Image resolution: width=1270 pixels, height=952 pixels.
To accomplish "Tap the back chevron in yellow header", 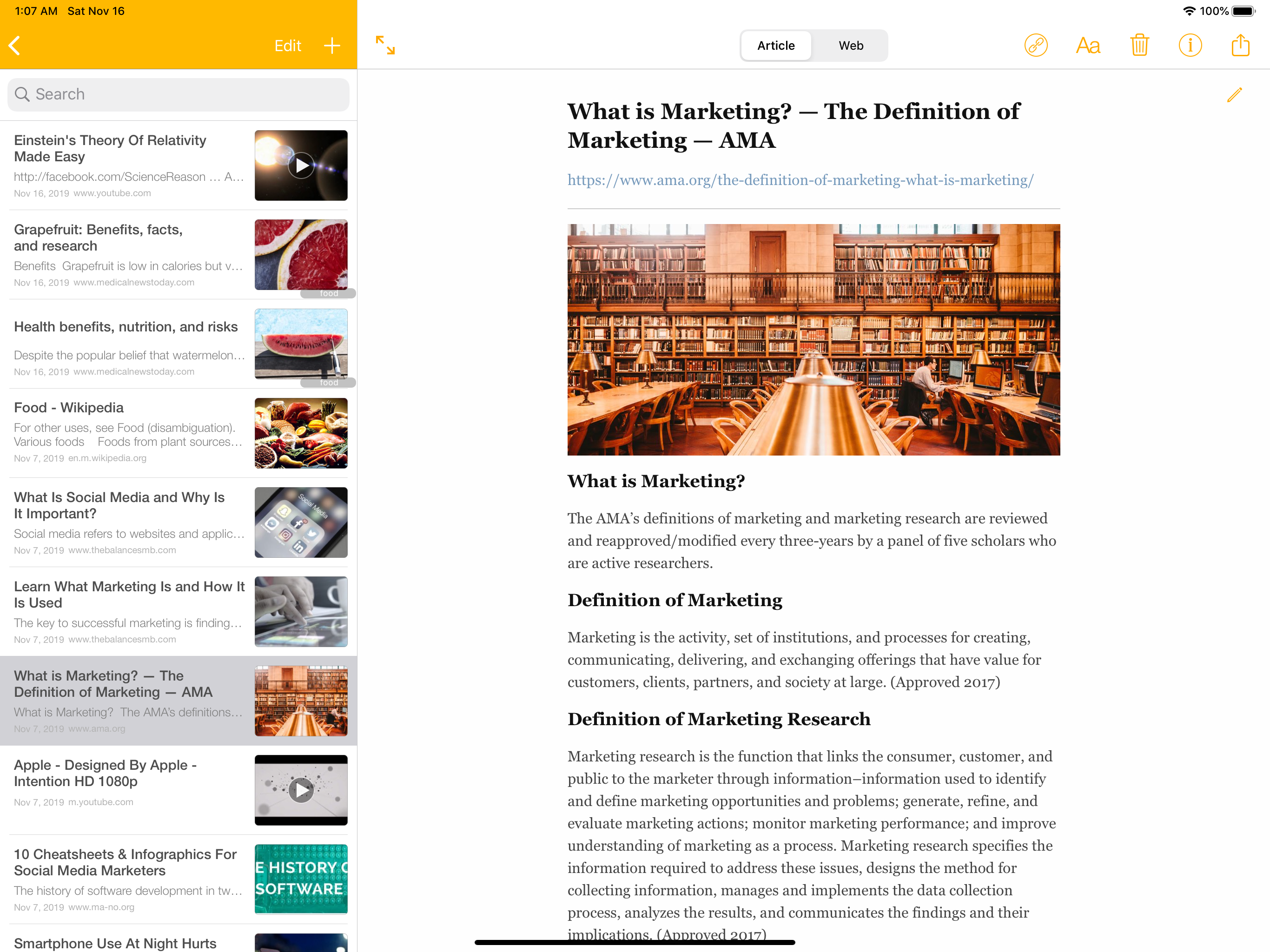I will (x=15, y=46).
